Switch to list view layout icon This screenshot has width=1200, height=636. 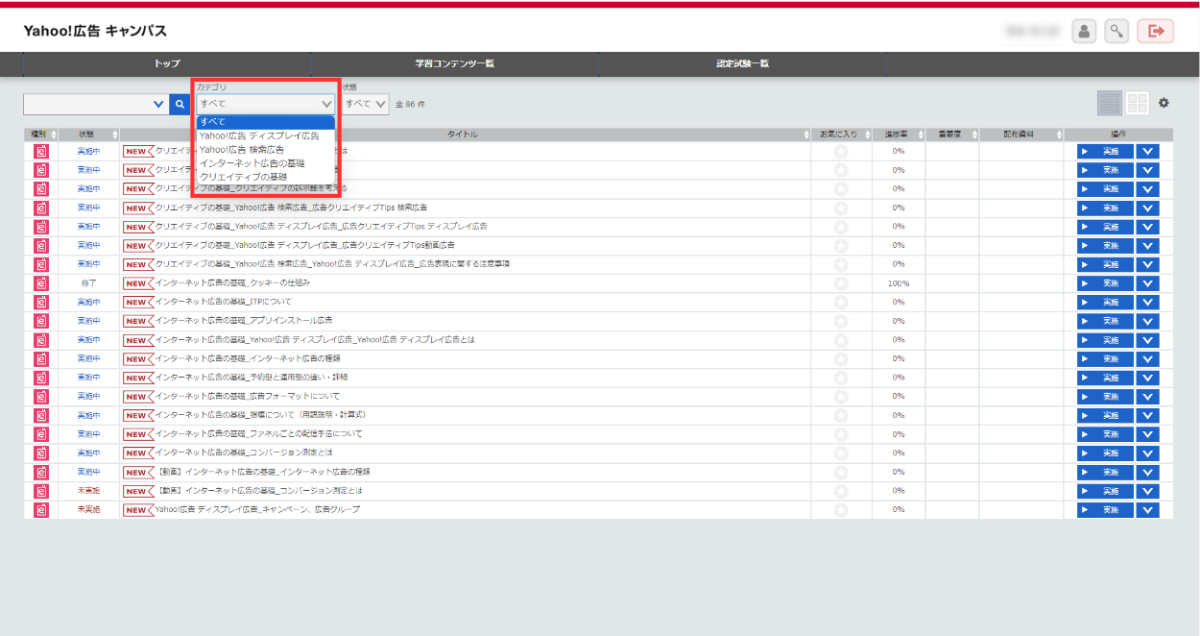1109,103
